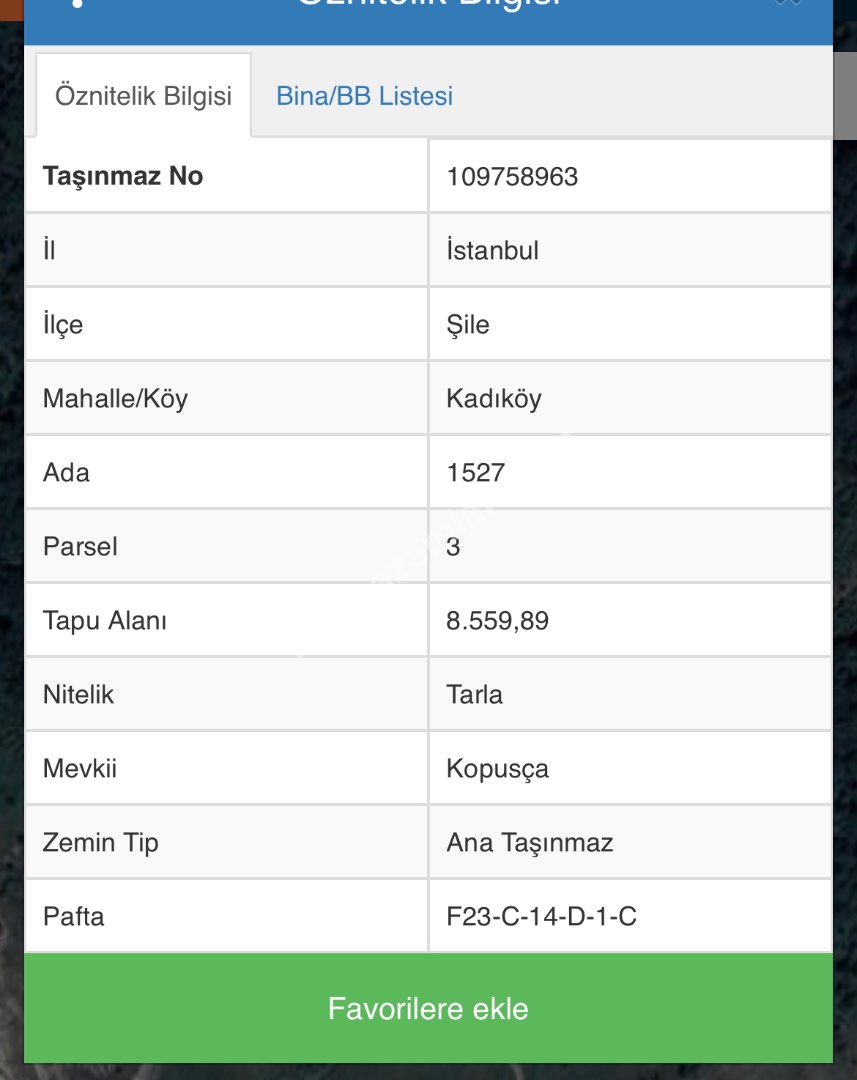Click the Pafta code F23-C-14-D-1-C
The width and height of the screenshot is (857, 1080).
(x=541, y=917)
